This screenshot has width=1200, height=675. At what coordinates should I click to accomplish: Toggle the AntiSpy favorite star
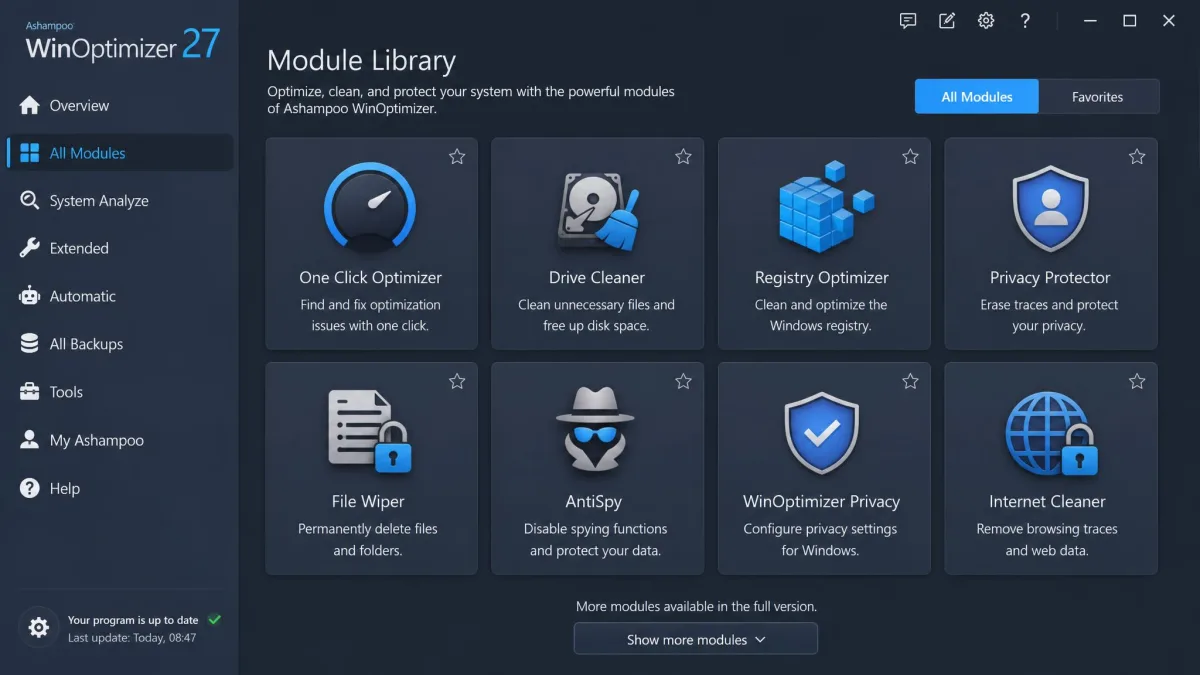tap(683, 381)
